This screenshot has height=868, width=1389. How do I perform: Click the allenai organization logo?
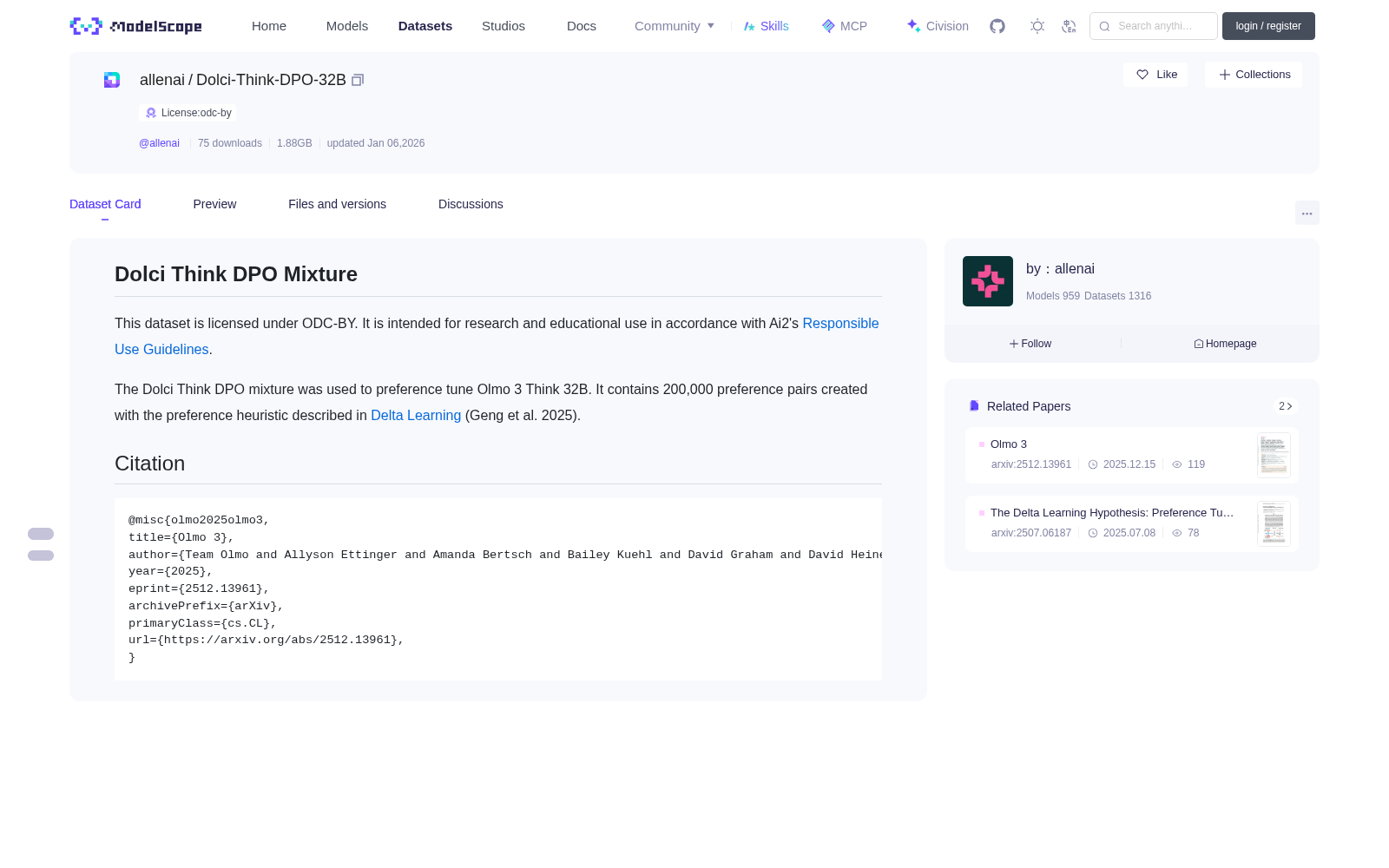tap(988, 281)
